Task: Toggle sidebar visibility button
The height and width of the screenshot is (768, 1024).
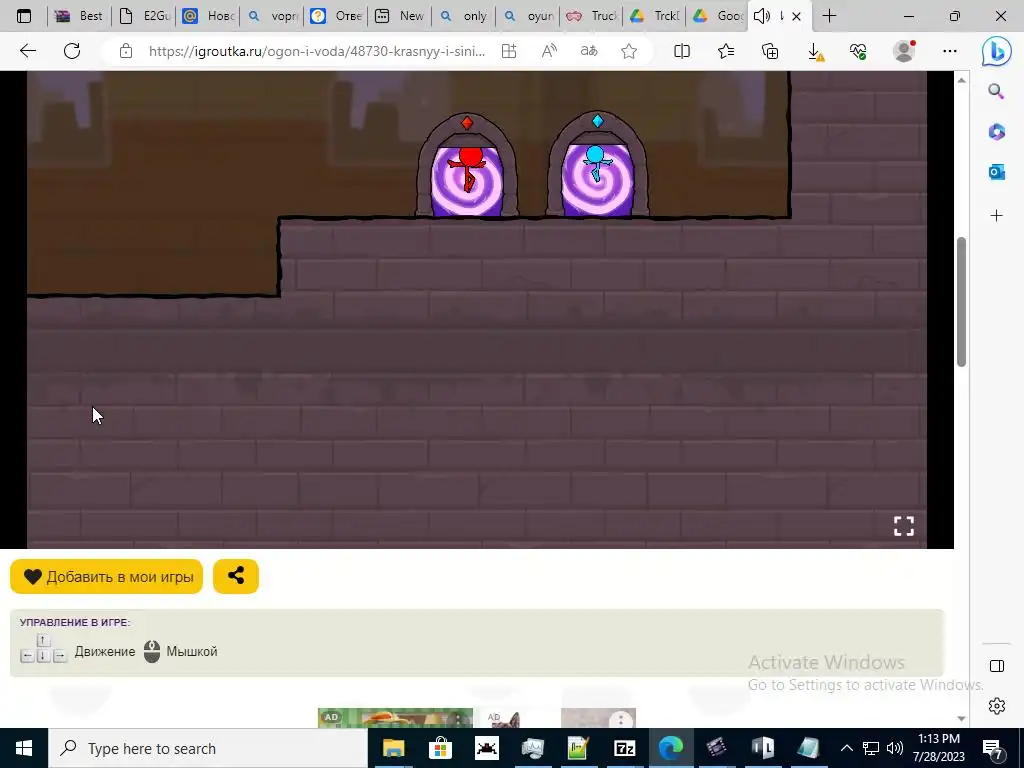Action: click(x=997, y=665)
